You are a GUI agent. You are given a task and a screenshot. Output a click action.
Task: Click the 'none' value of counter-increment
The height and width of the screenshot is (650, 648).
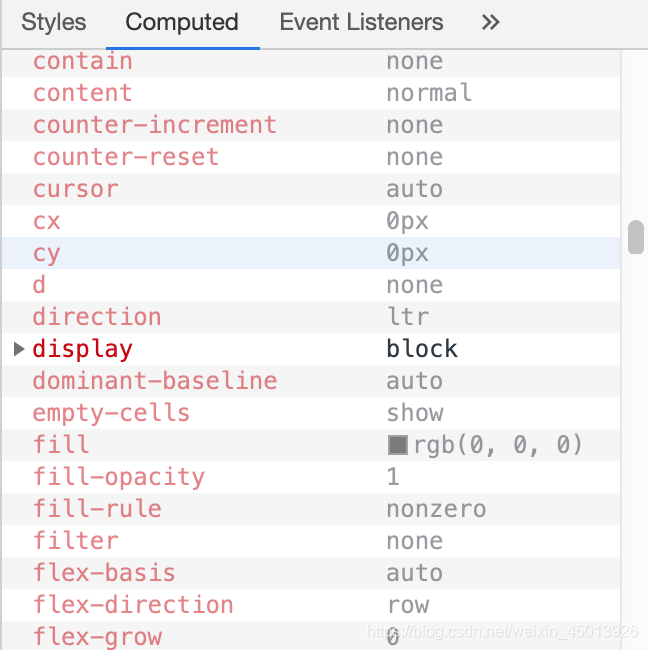[415, 125]
